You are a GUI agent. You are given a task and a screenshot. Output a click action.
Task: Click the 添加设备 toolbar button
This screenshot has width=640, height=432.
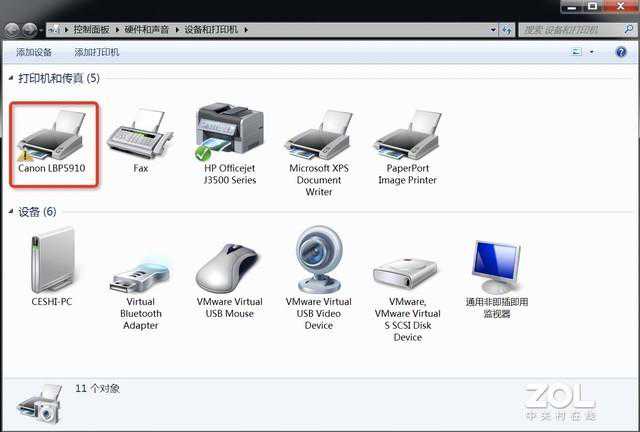pyautogui.click(x=34, y=52)
